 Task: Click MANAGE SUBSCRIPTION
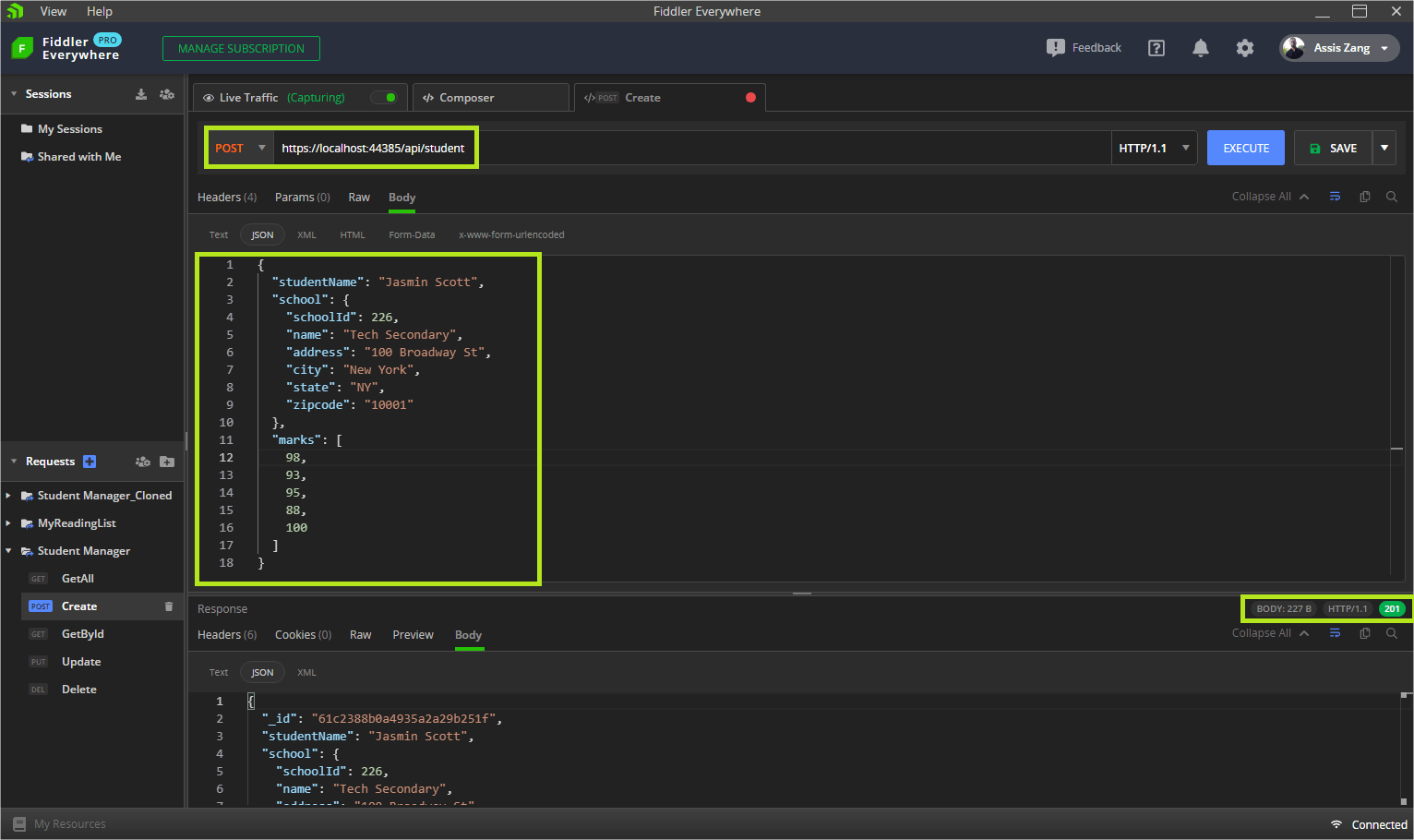pos(241,48)
